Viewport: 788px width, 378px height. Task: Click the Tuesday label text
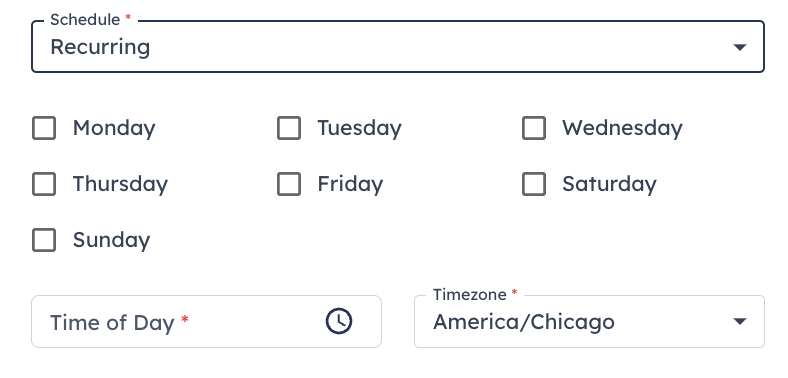click(359, 128)
